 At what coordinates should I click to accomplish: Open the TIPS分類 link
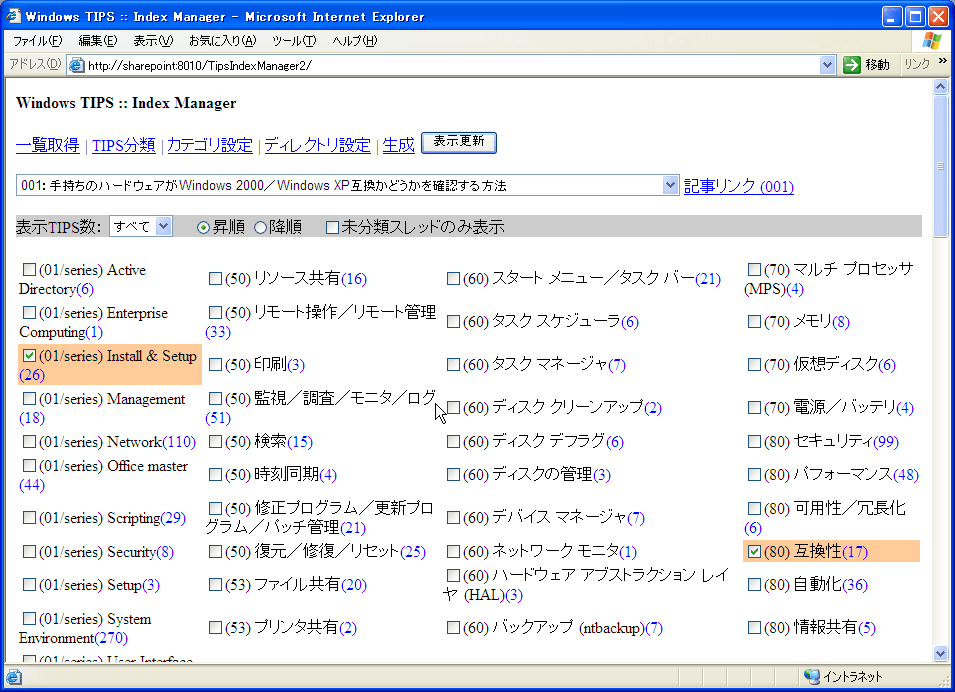pyautogui.click(x=124, y=145)
